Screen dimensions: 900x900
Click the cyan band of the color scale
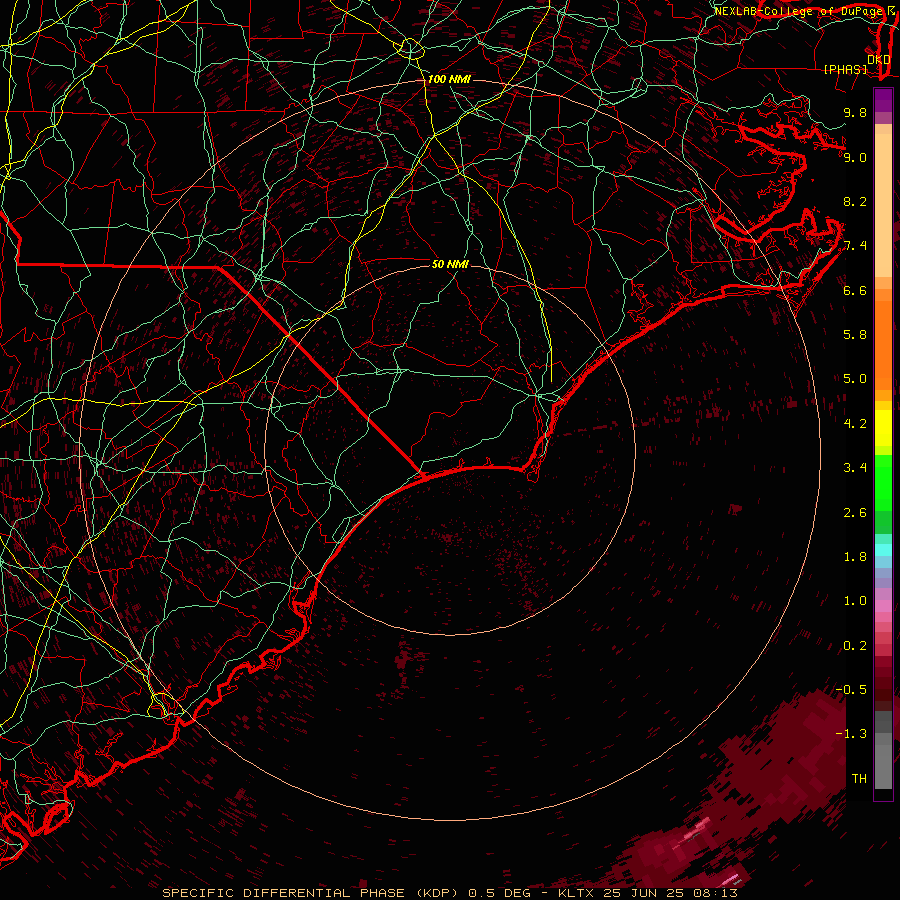(x=883, y=550)
